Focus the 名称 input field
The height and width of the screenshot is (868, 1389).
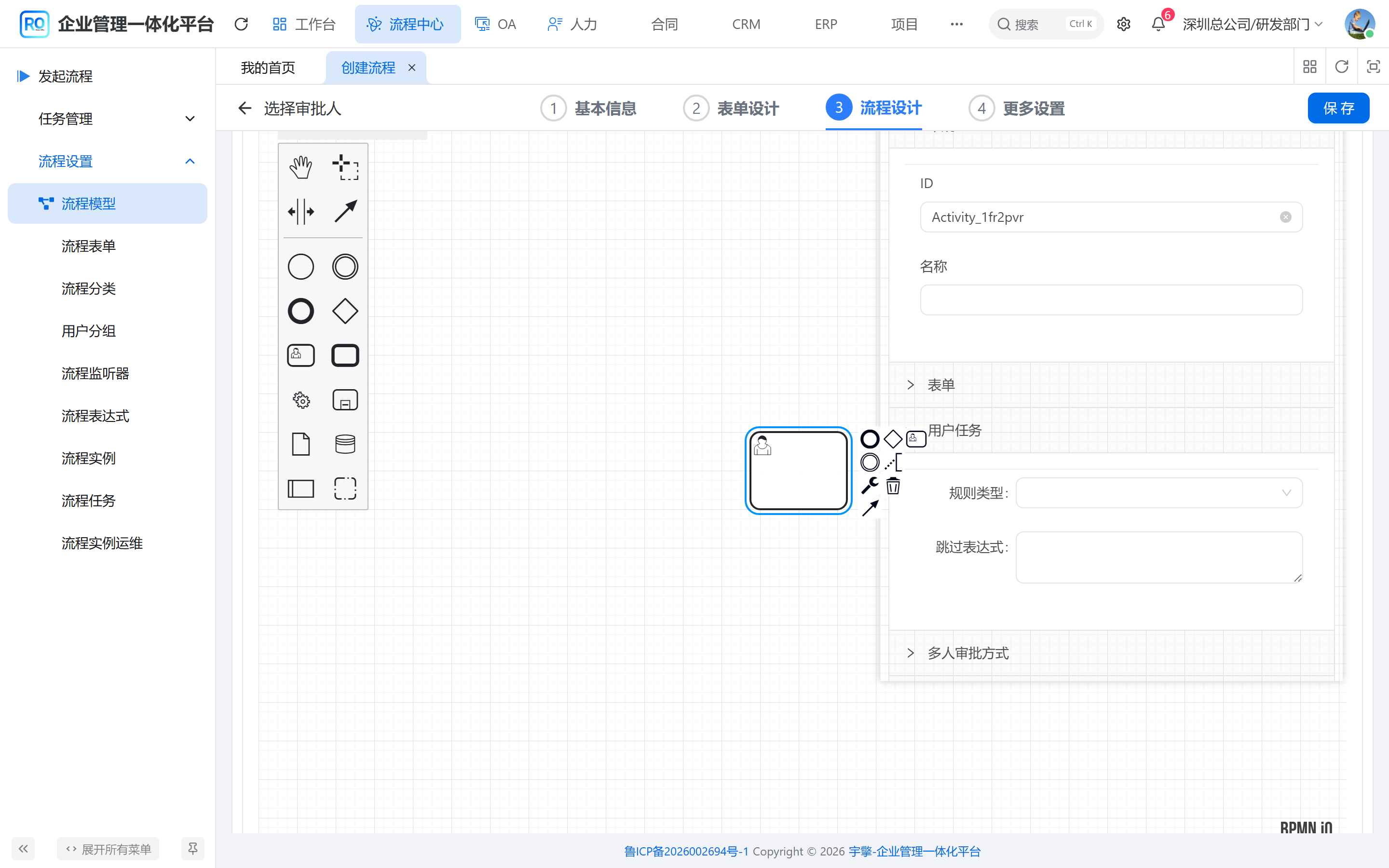coord(1111,300)
